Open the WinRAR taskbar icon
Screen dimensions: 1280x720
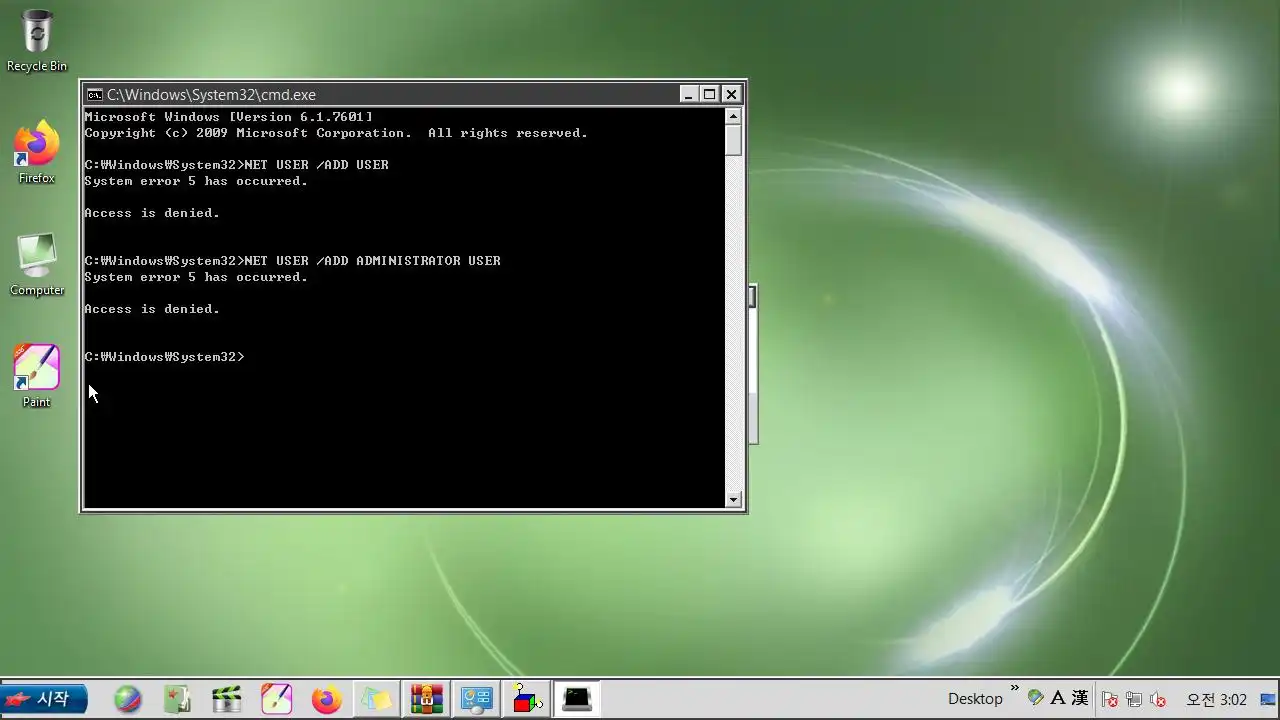click(427, 699)
